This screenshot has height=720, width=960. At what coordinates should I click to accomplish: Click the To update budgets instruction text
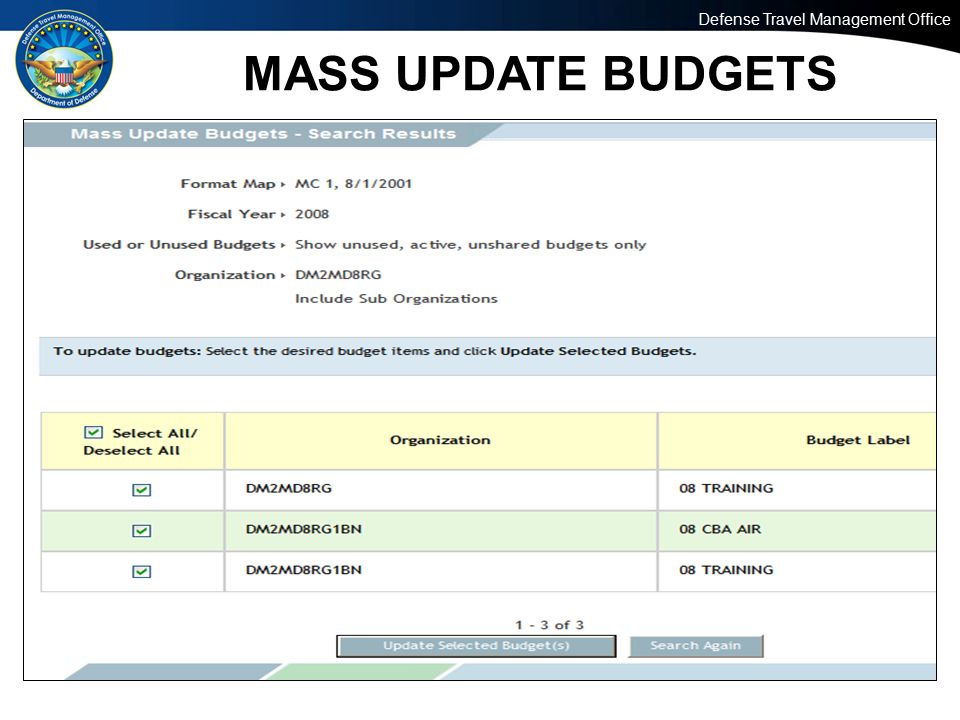point(375,351)
